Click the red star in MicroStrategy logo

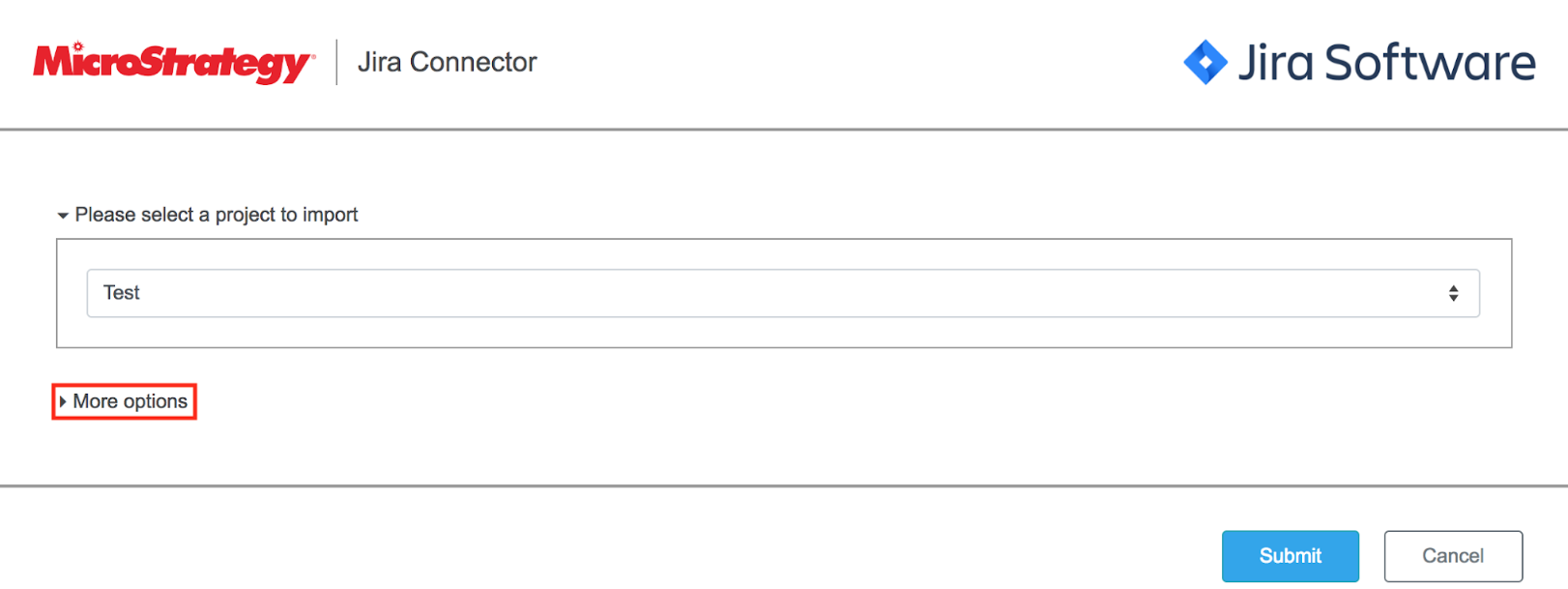click(78, 46)
